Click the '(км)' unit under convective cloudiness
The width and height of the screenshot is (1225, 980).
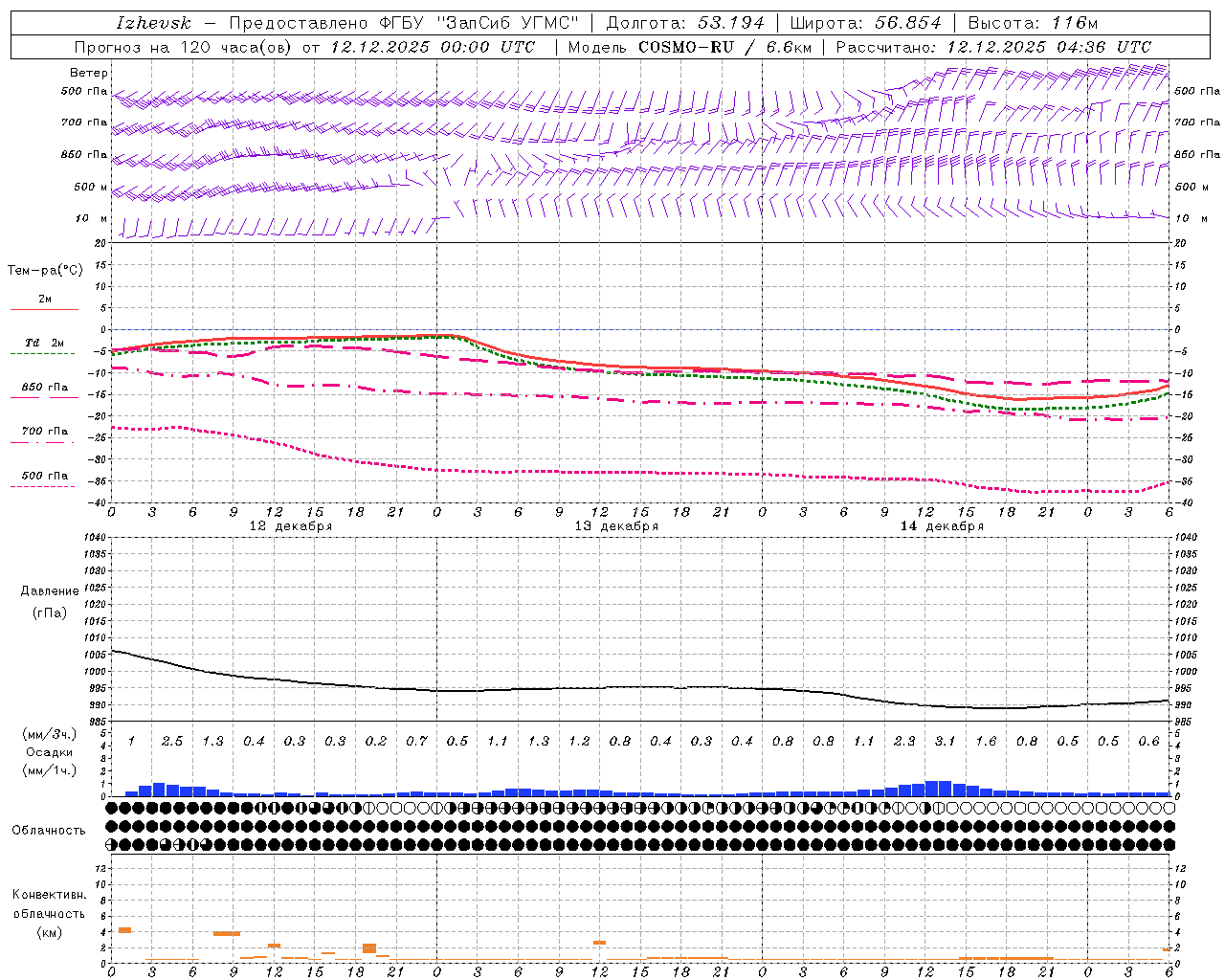click(x=50, y=931)
